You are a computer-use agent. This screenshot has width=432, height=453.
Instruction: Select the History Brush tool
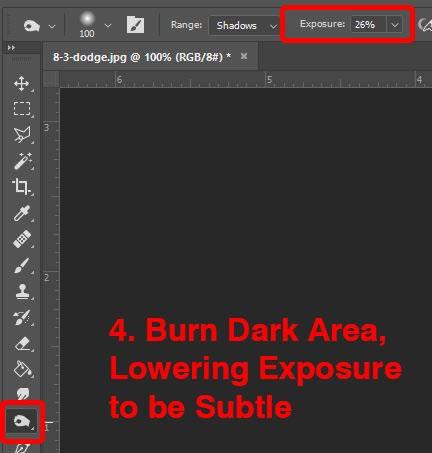pos(22,318)
